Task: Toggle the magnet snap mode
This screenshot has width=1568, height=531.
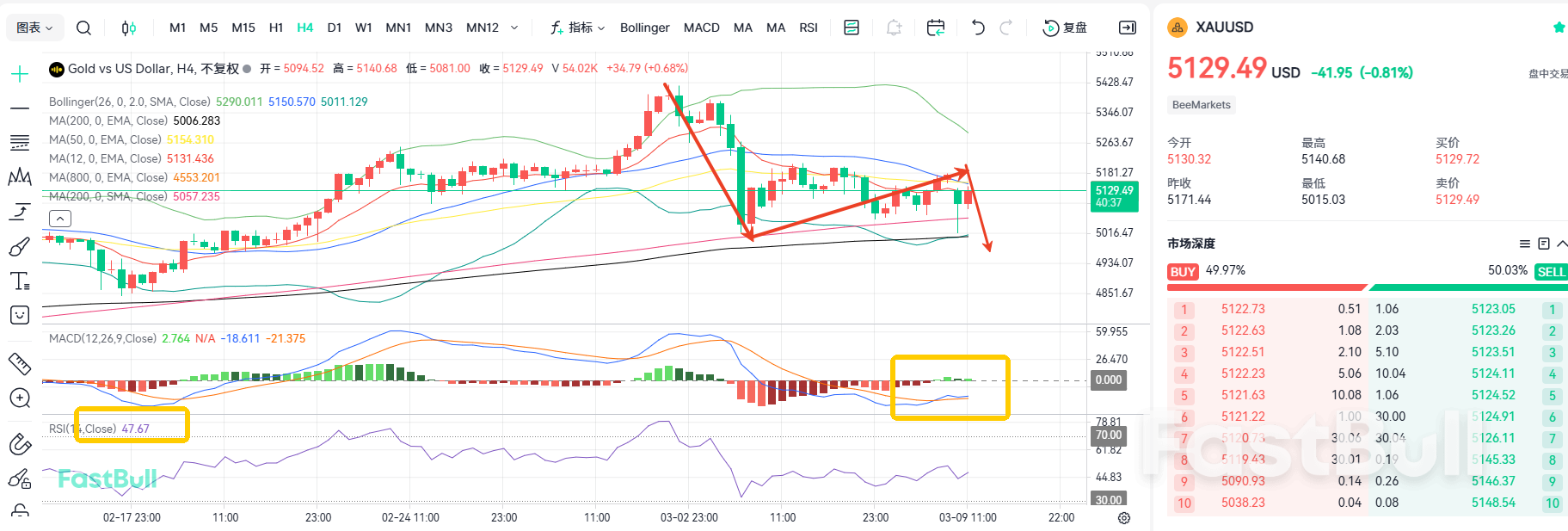Action: (x=19, y=444)
